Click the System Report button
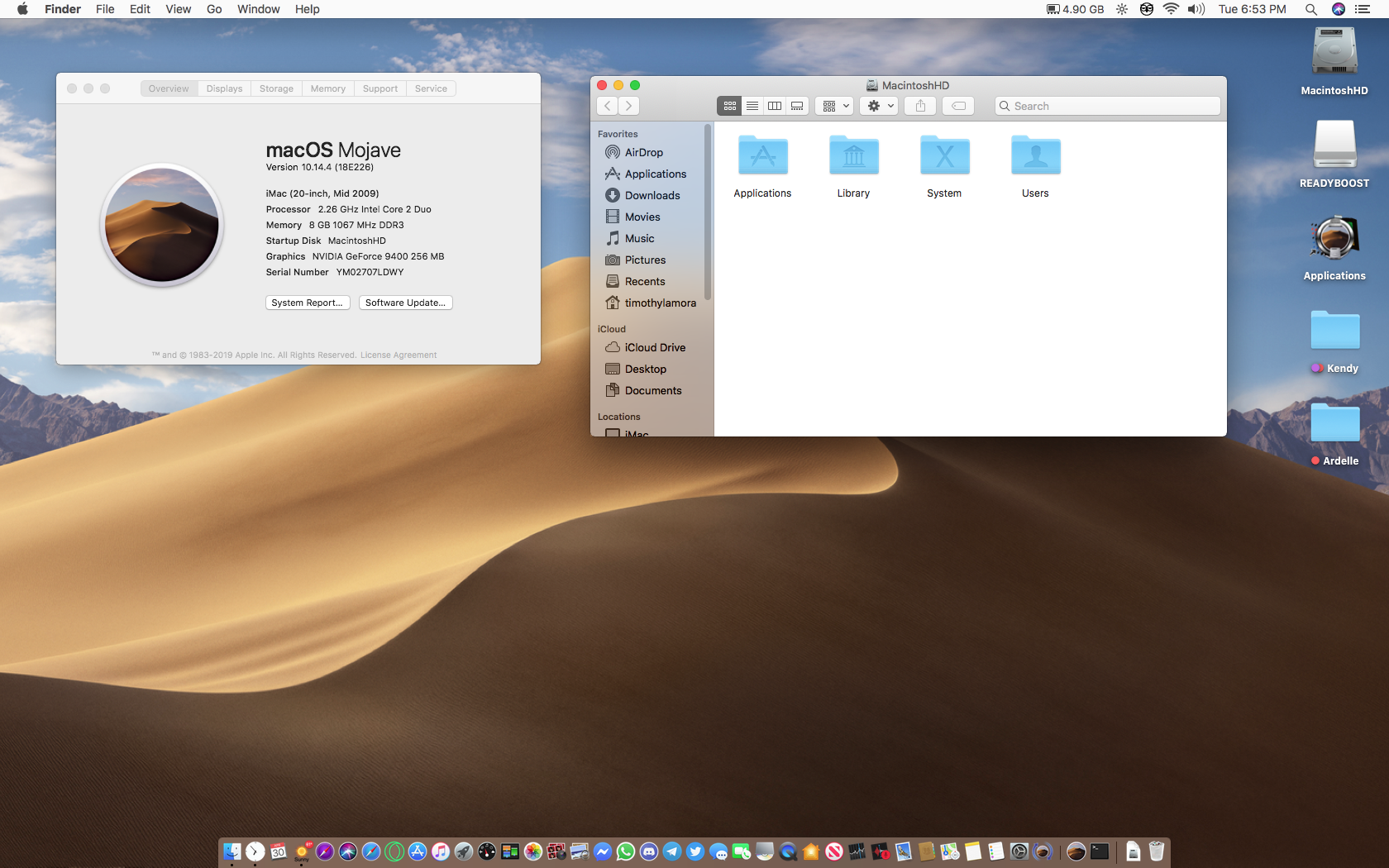Screen dimensions: 1389x868 [308, 303]
